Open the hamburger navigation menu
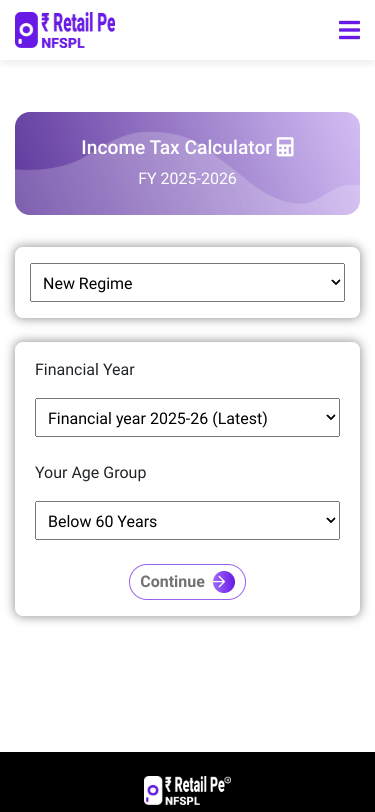 pyautogui.click(x=349, y=30)
